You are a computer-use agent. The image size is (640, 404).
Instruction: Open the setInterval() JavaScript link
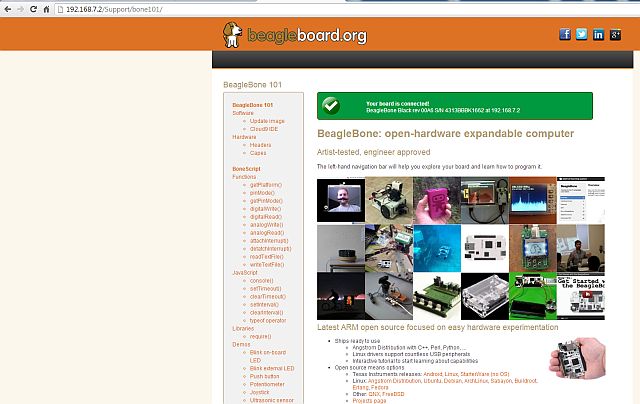click(x=264, y=304)
